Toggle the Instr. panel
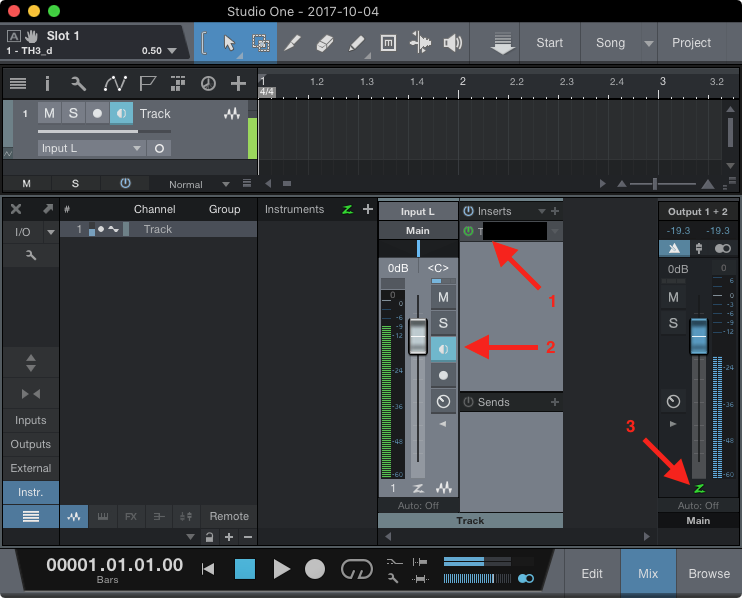 [x=31, y=492]
